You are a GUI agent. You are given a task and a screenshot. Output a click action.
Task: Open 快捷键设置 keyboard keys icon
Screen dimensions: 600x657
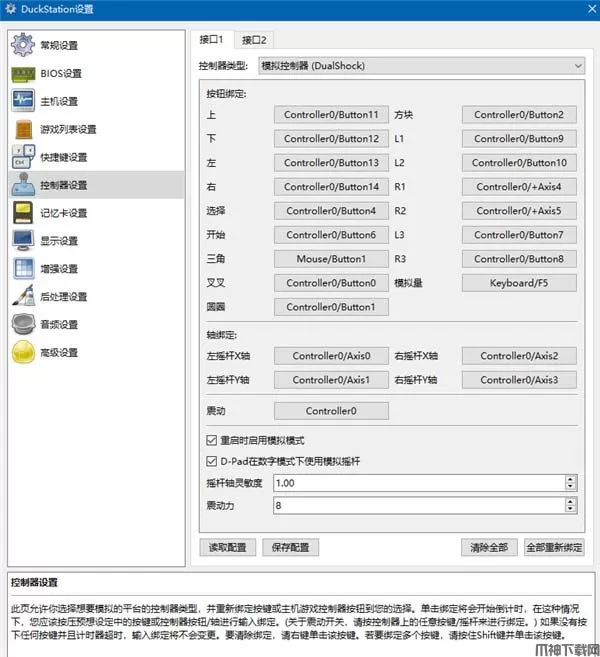(x=23, y=157)
